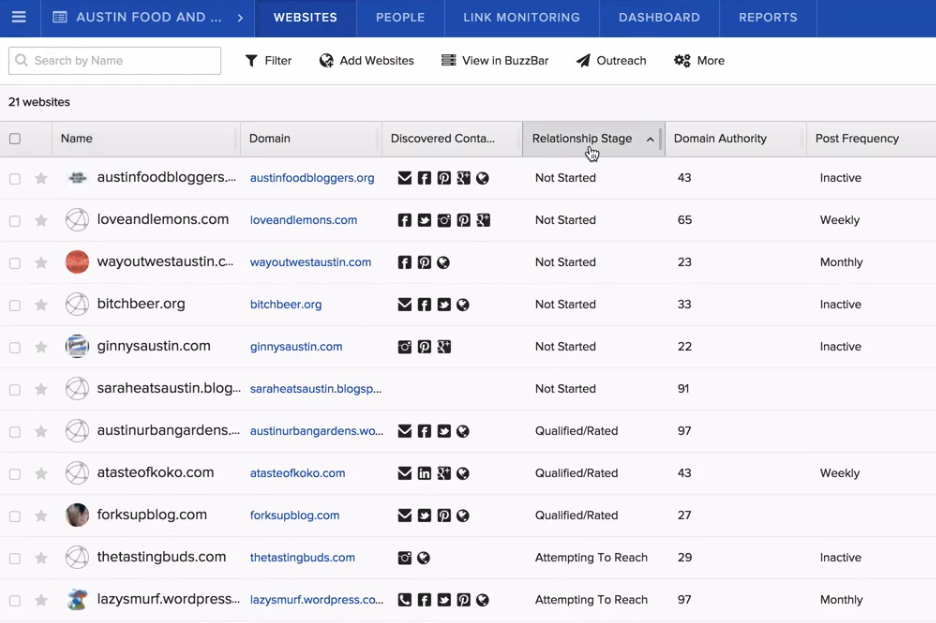The height and width of the screenshot is (623, 936).
Task: Click the Search by Name field
Action: click(115, 61)
